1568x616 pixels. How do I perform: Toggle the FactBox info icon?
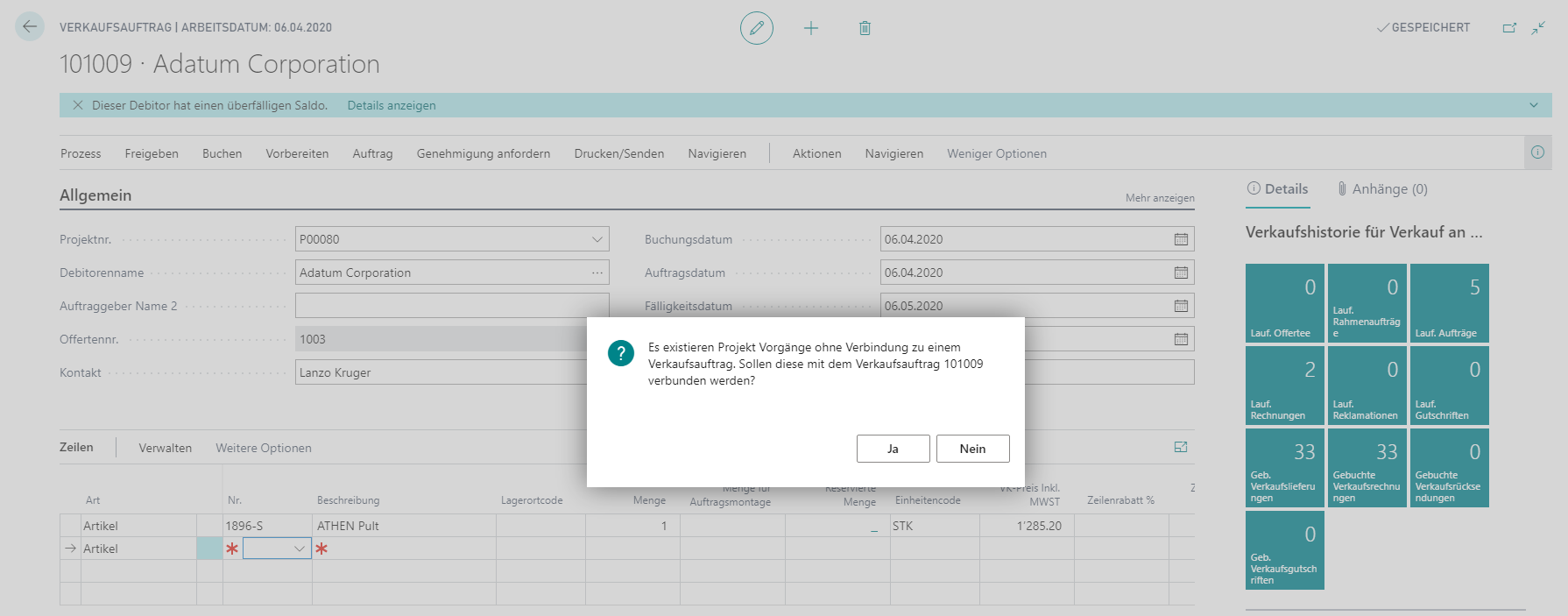coord(1537,152)
